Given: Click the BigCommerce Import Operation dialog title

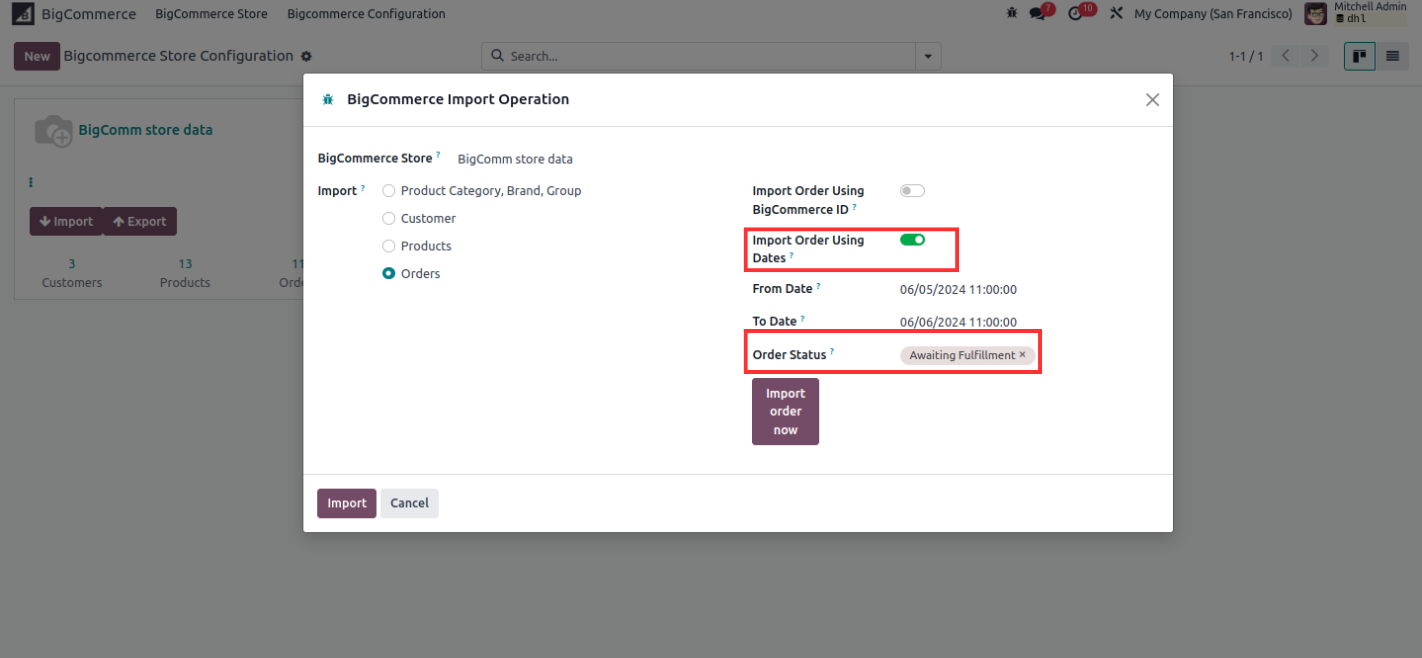Looking at the screenshot, I should 458,99.
